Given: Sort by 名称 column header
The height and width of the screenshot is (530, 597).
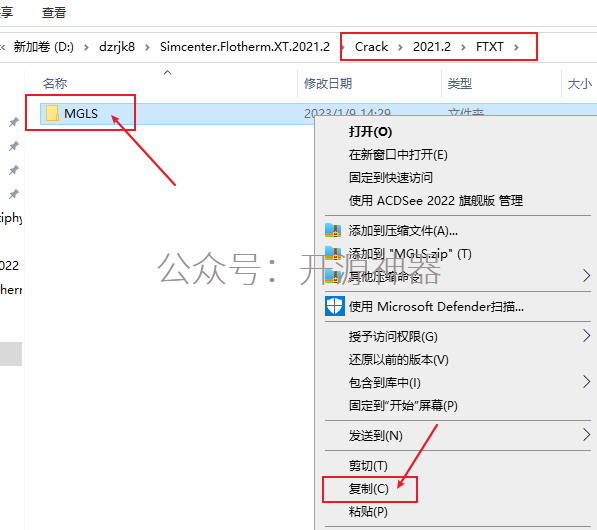Looking at the screenshot, I should point(55,83).
